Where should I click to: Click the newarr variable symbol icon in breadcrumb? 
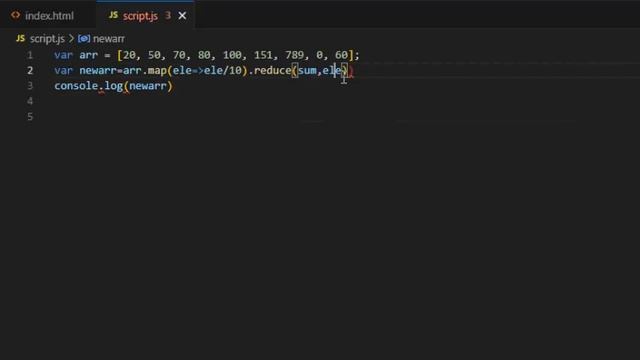tap(84, 39)
